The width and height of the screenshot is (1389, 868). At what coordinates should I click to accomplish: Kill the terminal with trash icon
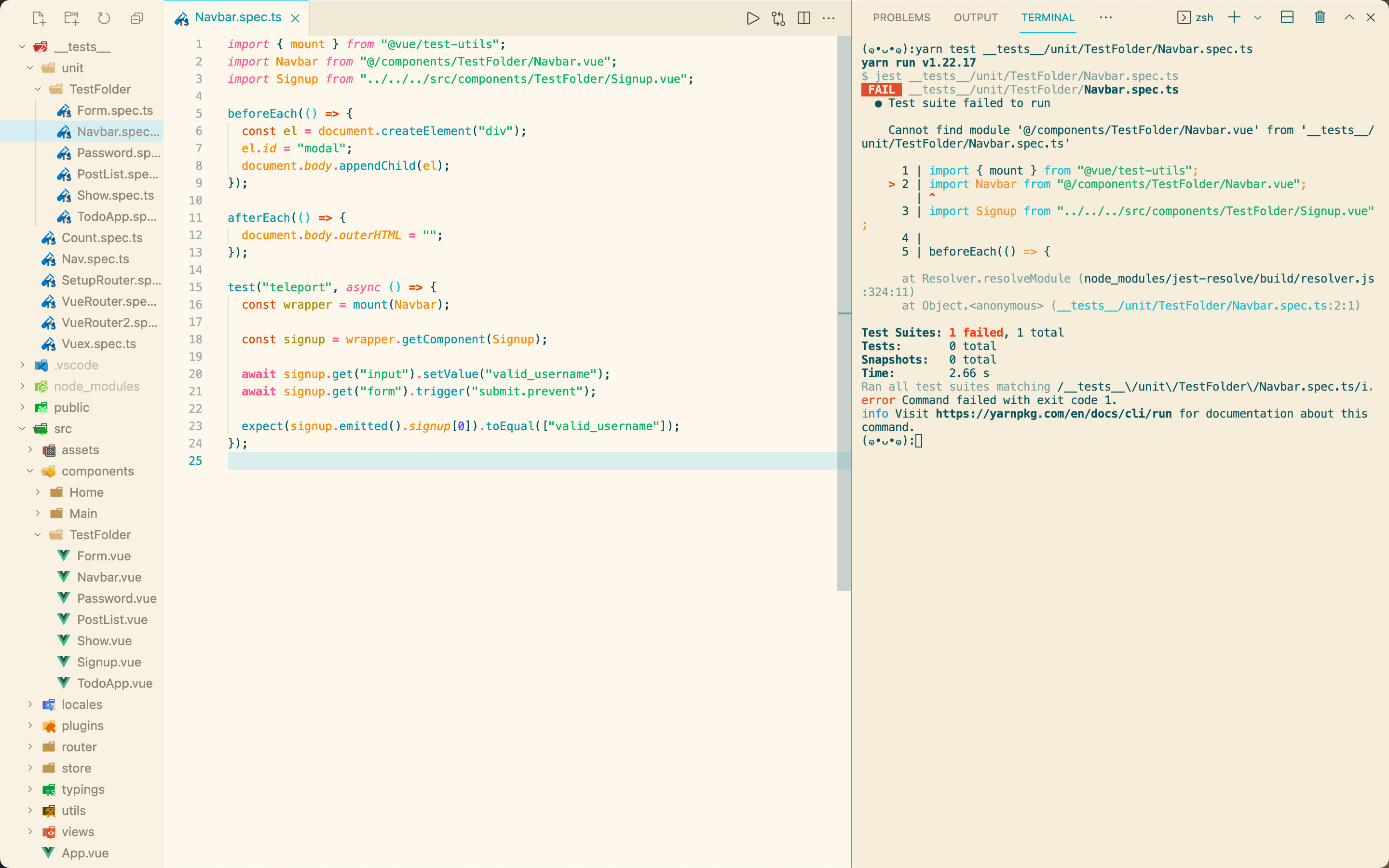1320,18
